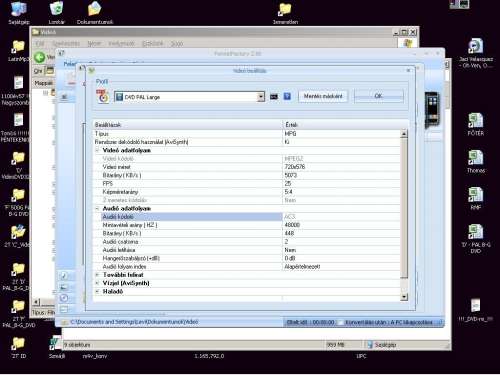Click the Típus row value MPG
500x375 pixels.
290,134
